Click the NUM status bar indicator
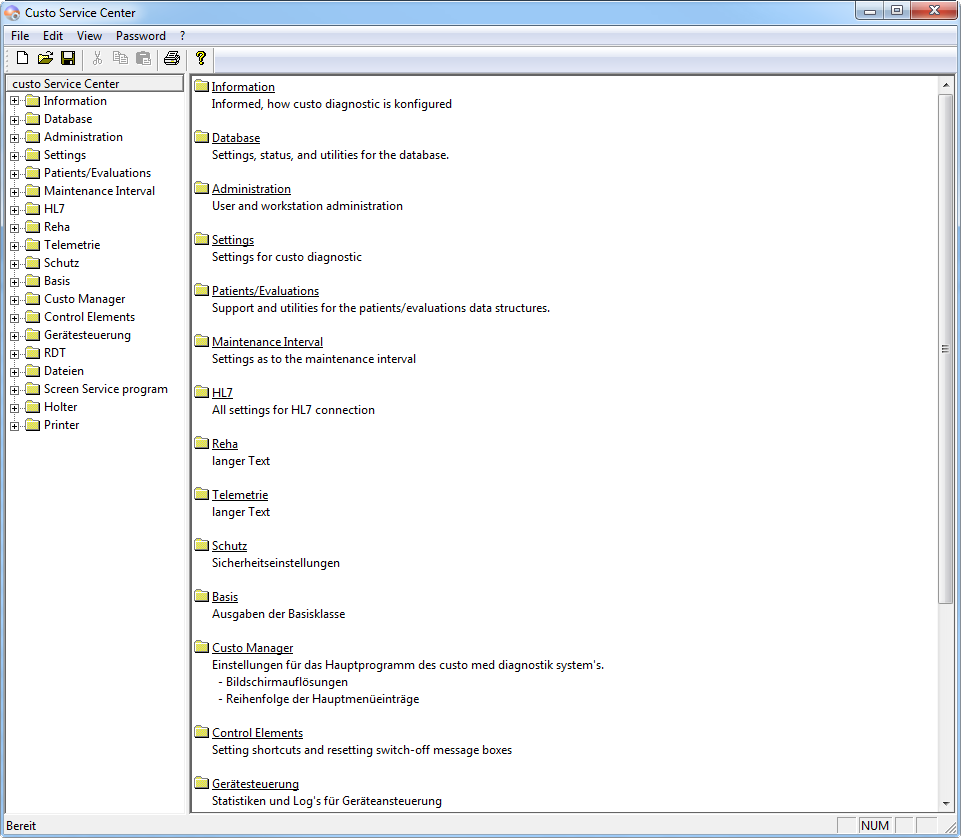The image size is (961, 838). click(x=875, y=826)
